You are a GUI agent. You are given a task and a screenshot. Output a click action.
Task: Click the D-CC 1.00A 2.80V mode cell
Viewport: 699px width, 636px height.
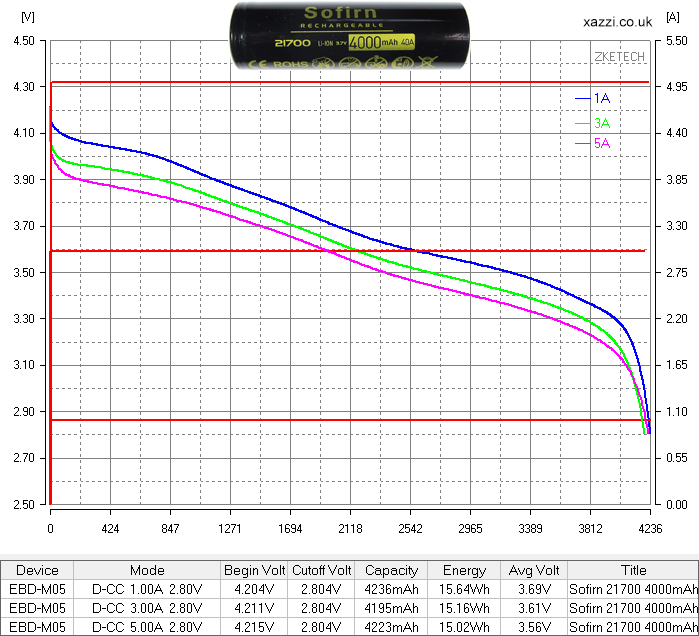click(147, 589)
